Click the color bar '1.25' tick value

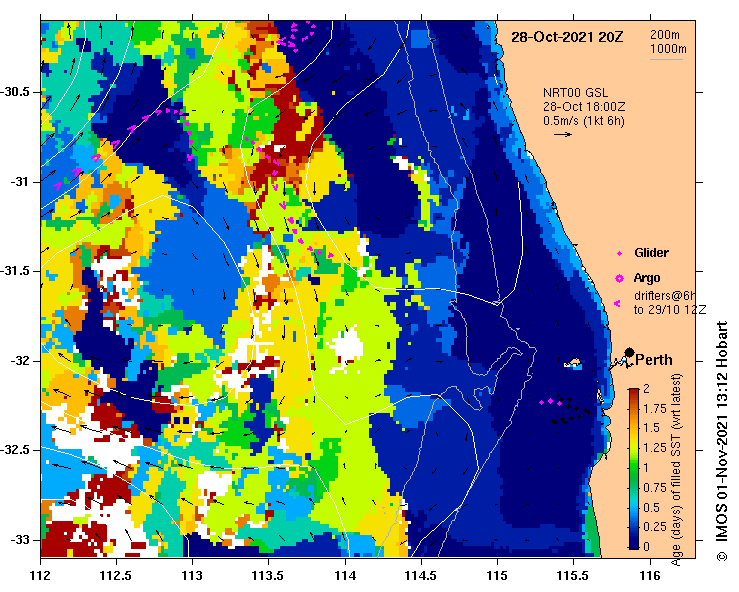coord(655,448)
